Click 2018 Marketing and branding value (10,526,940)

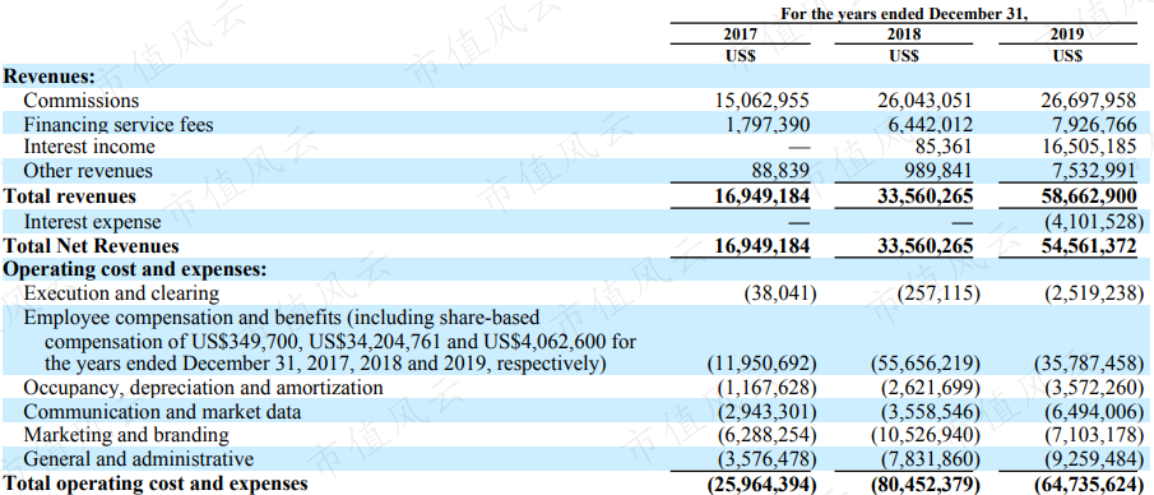[925, 435]
